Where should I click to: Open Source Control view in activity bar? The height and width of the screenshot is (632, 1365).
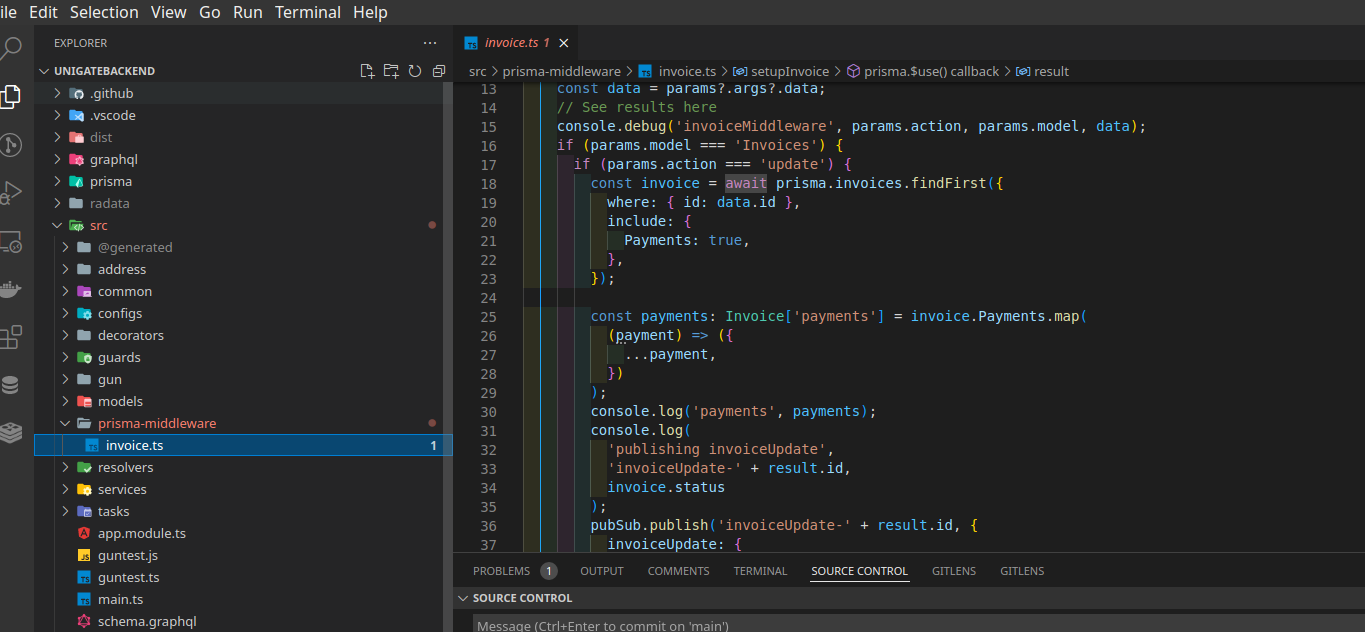pos(11,145)
